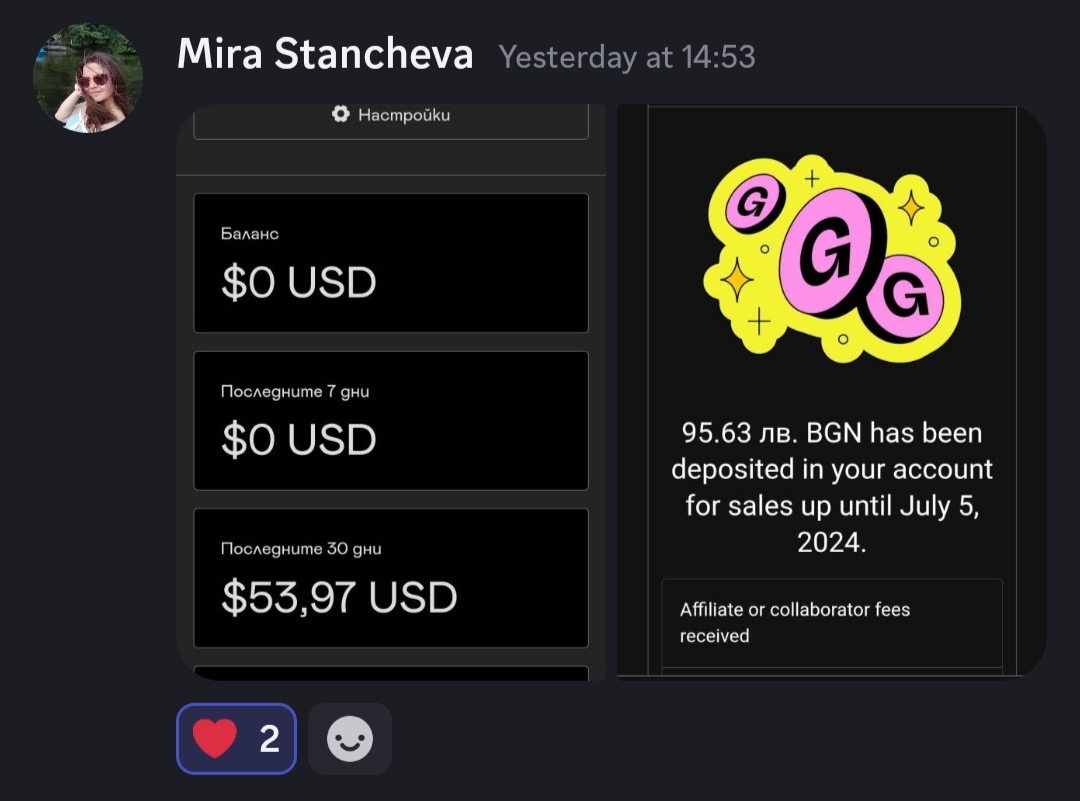Open the Баланс balance card

coord(391,262)
